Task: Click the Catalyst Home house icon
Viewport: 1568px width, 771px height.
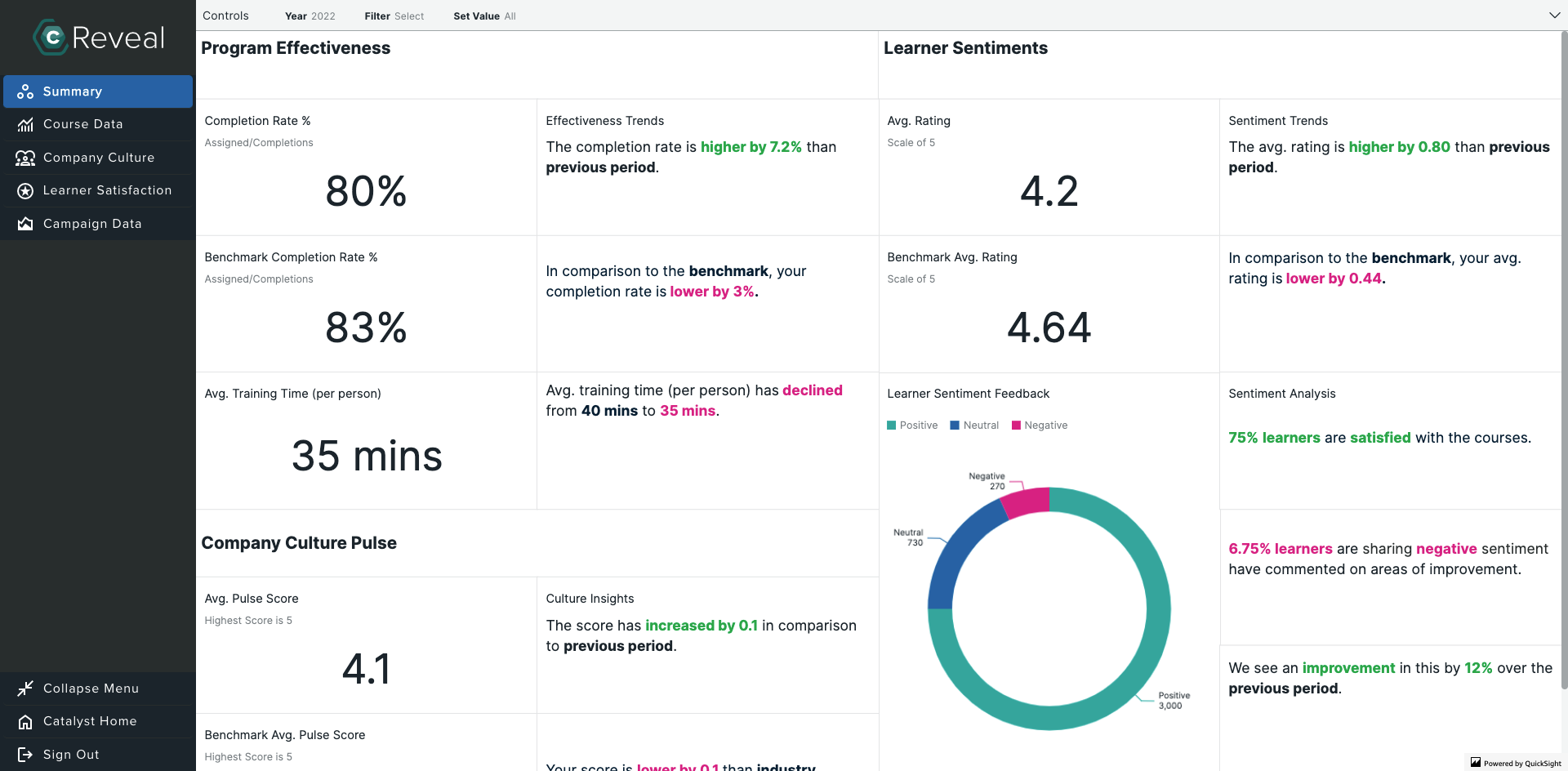Action: (x=25, y=721)
